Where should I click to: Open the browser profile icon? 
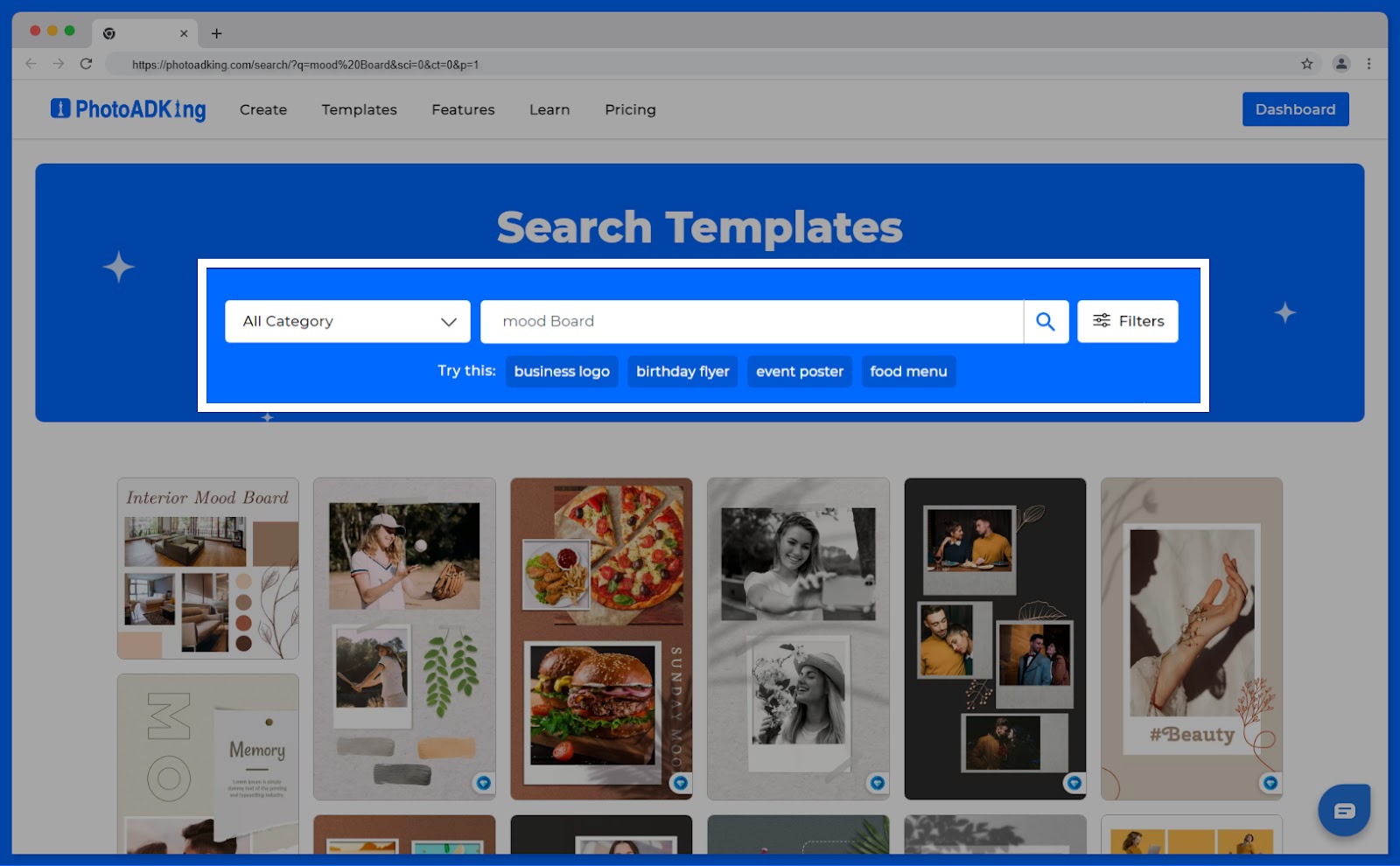pos(1340,64)
